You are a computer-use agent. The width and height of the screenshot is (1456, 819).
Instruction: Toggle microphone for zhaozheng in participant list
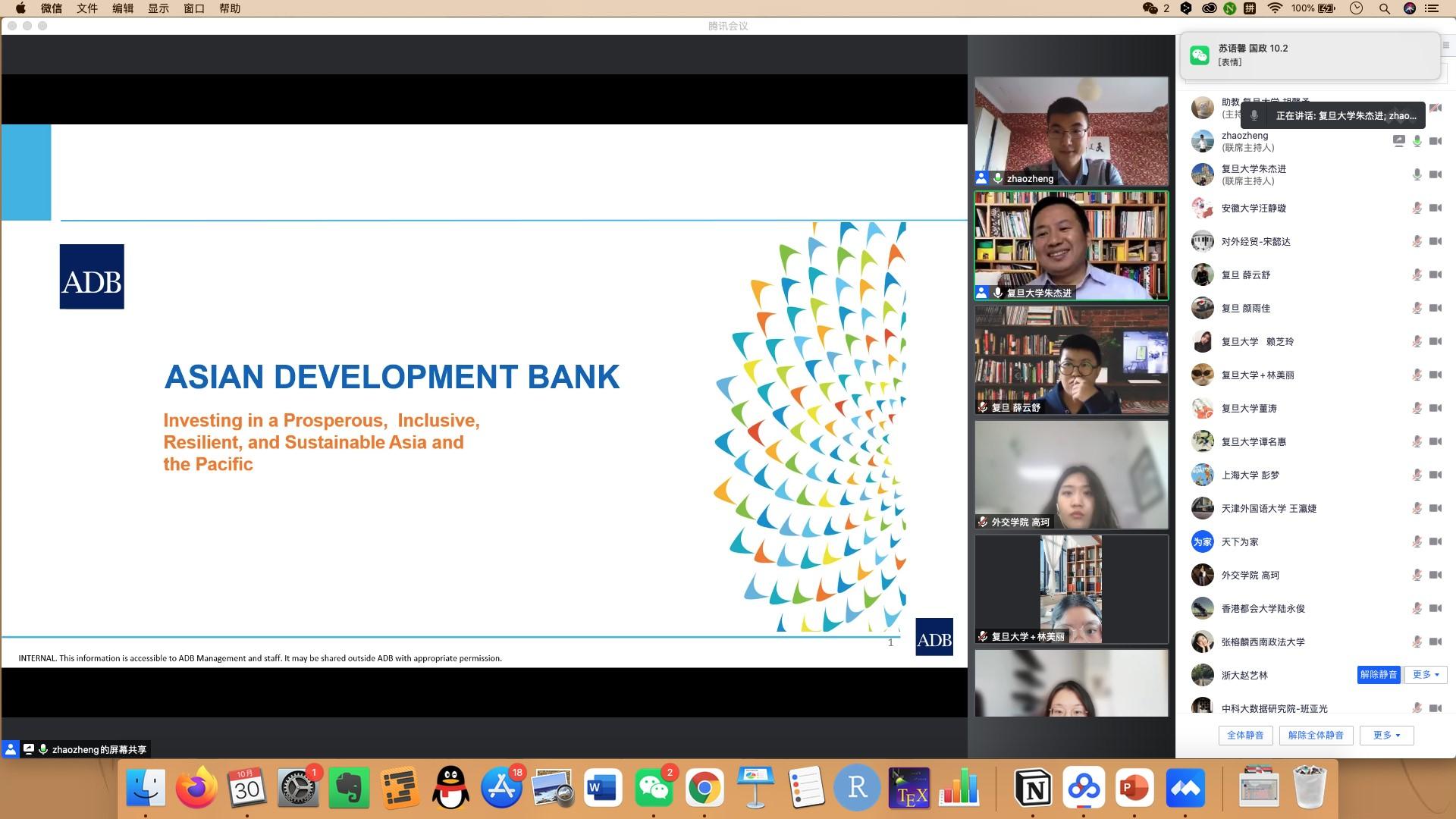pos(1417,141)
